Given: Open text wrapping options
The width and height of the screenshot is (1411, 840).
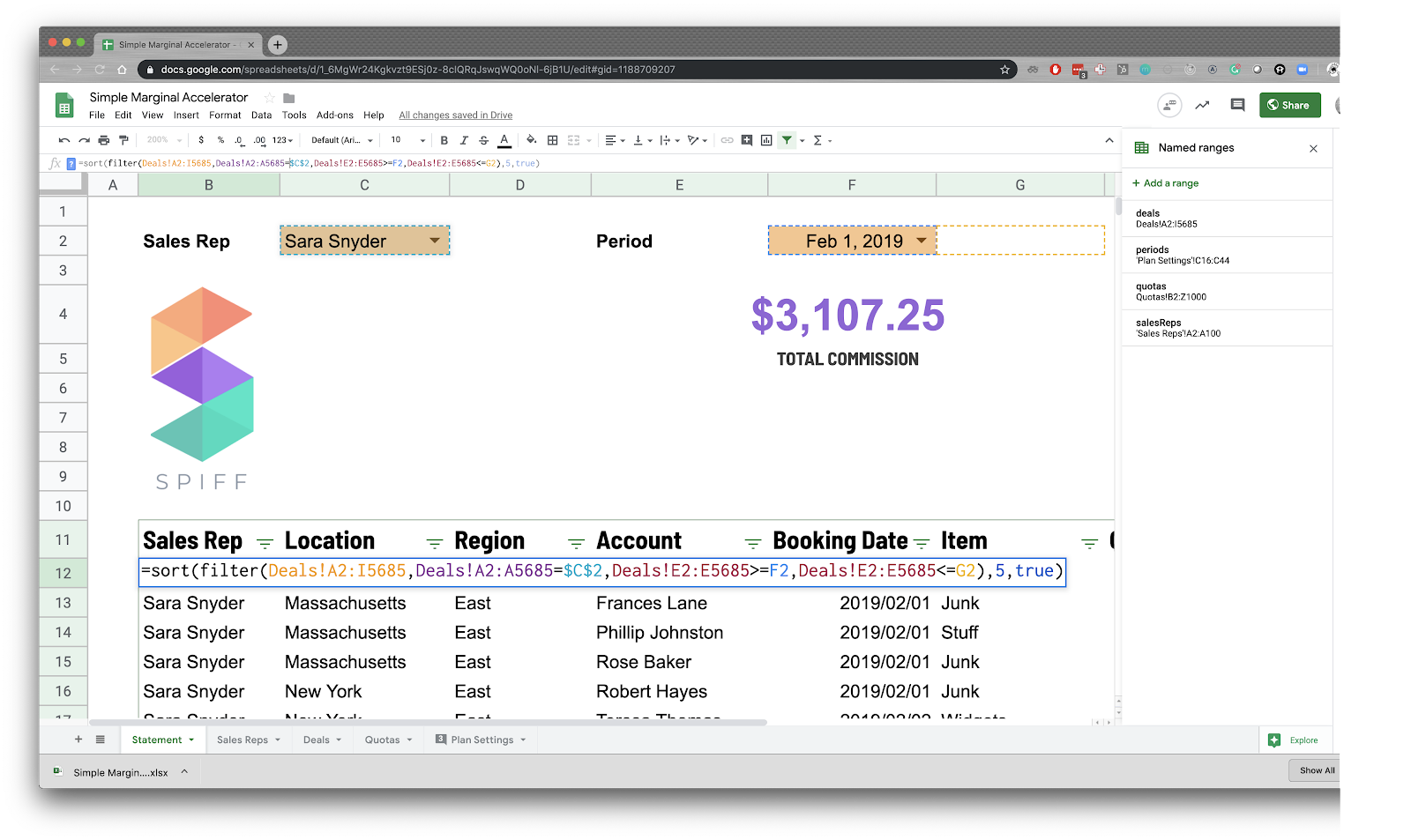Looking at the screenshot, I should (669, 140).
